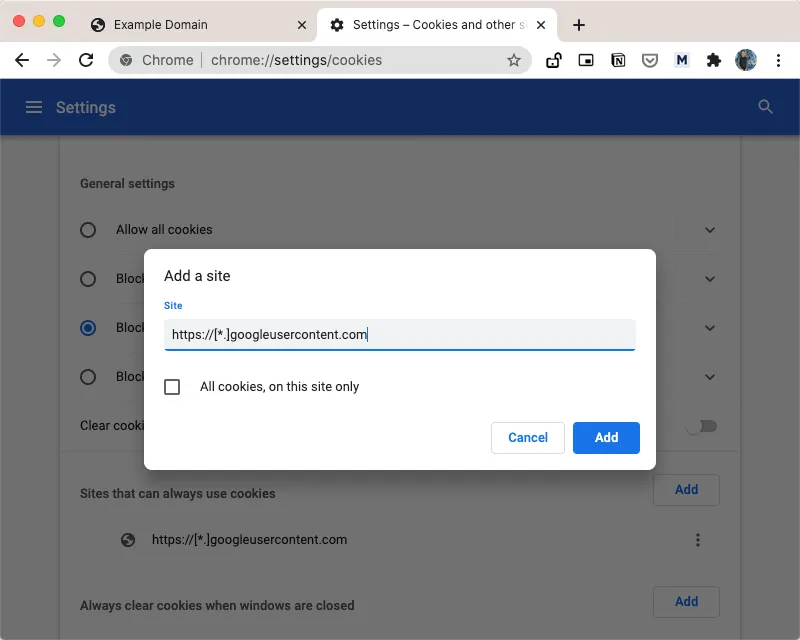
Task: Click the search settings magnifier icon
Action: [x=766, y=107]
